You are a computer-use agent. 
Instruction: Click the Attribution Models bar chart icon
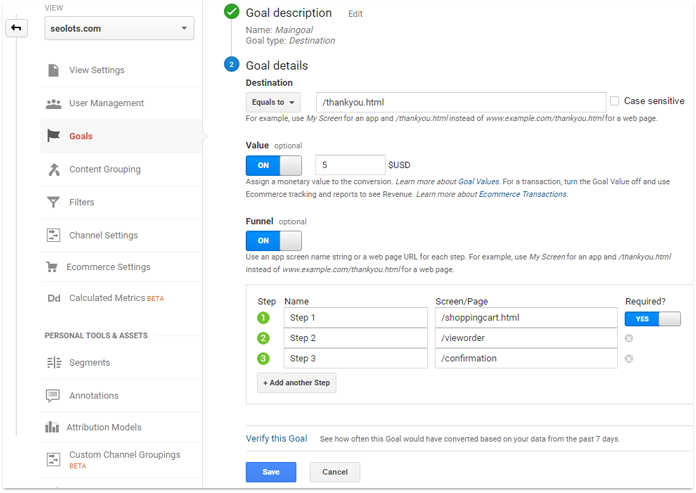click(53, 427)
